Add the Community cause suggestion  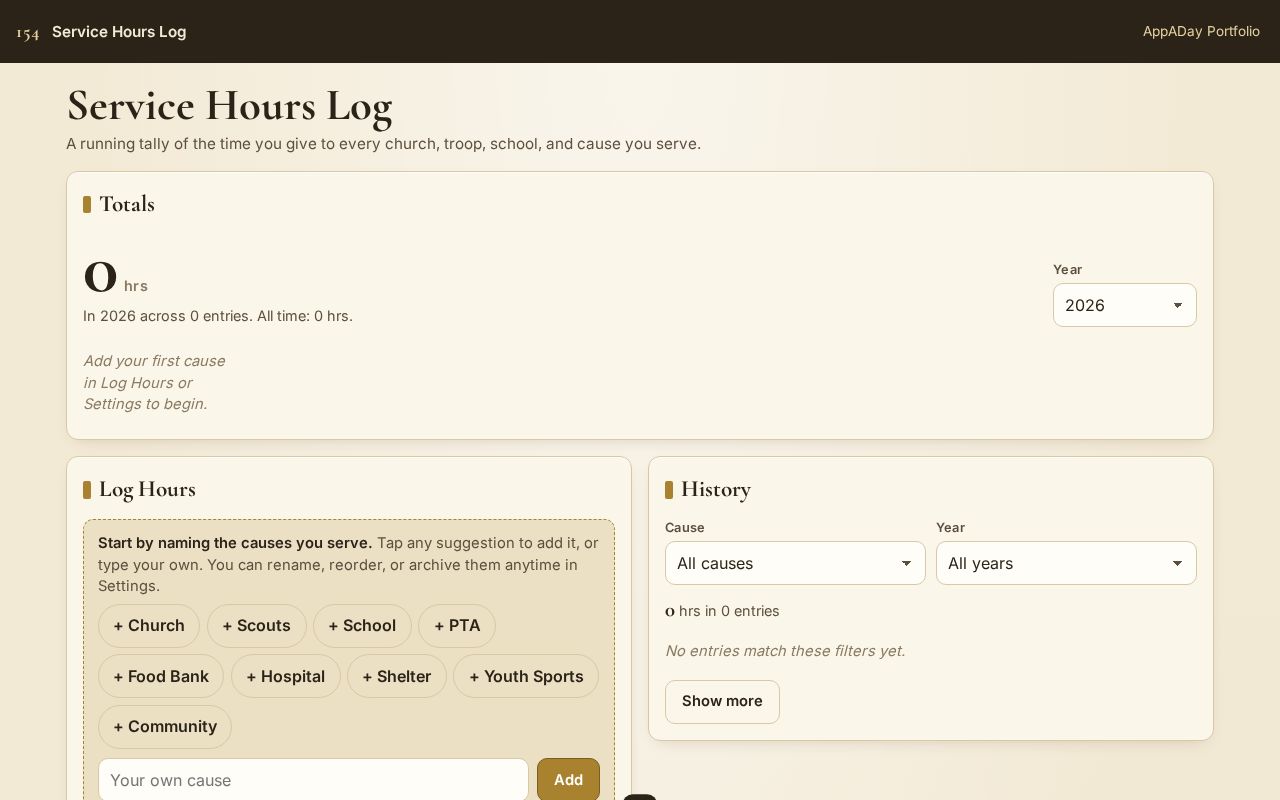tap(165, 727)
